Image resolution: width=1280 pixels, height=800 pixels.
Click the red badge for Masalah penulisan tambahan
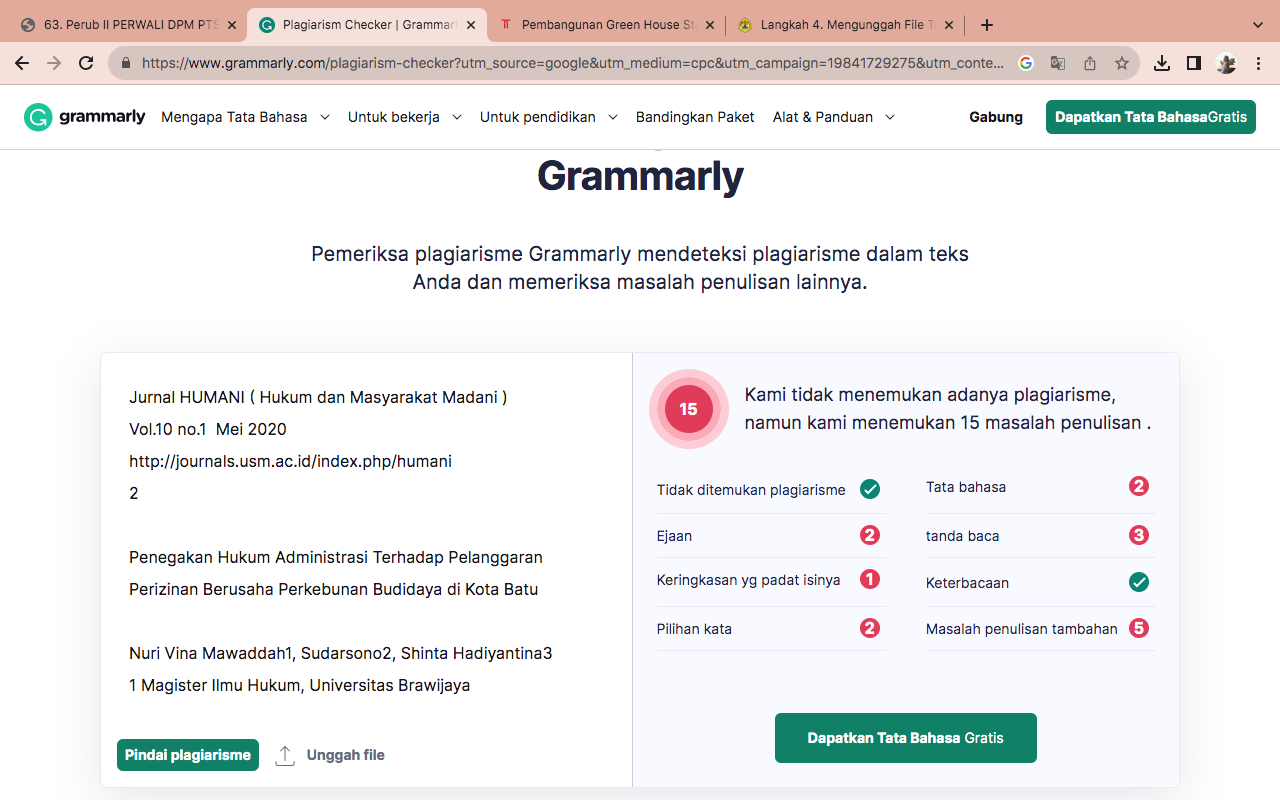pyautogui.click(x=1139, y=628)
